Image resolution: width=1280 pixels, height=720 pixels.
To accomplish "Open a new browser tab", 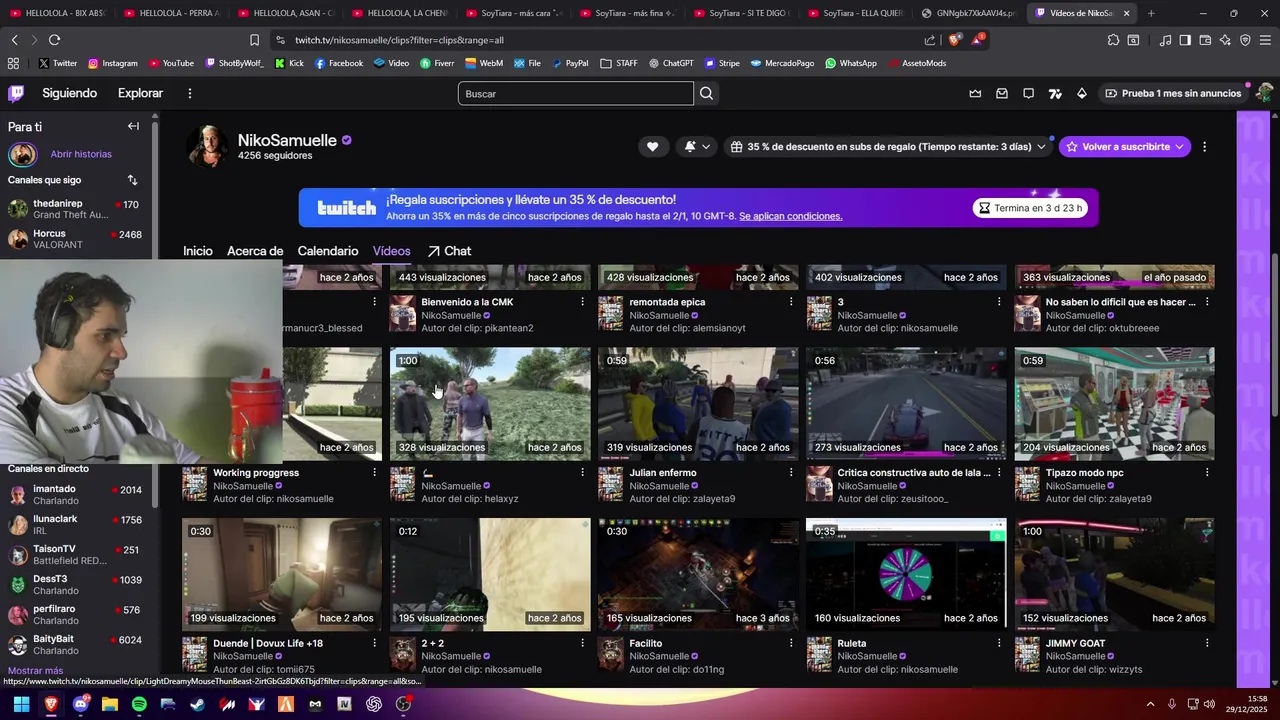I will 1151,13.
